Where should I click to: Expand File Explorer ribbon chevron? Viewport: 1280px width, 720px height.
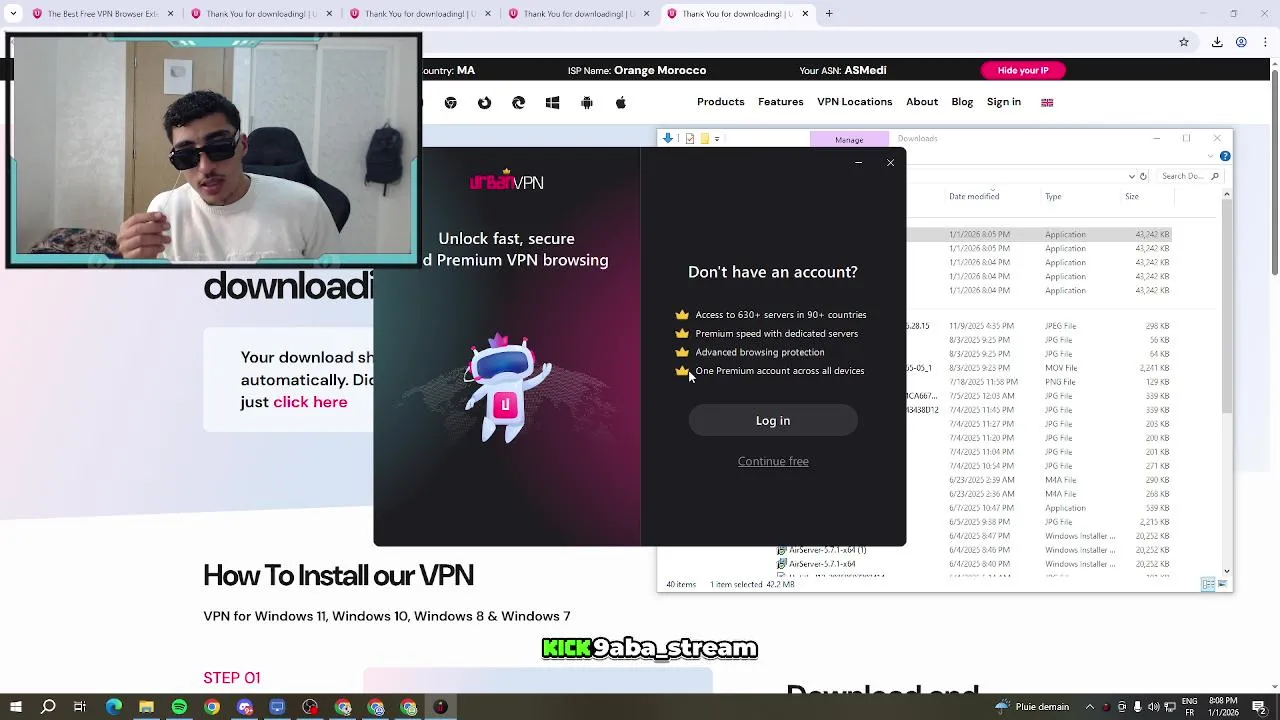(x=1211, y=156)
